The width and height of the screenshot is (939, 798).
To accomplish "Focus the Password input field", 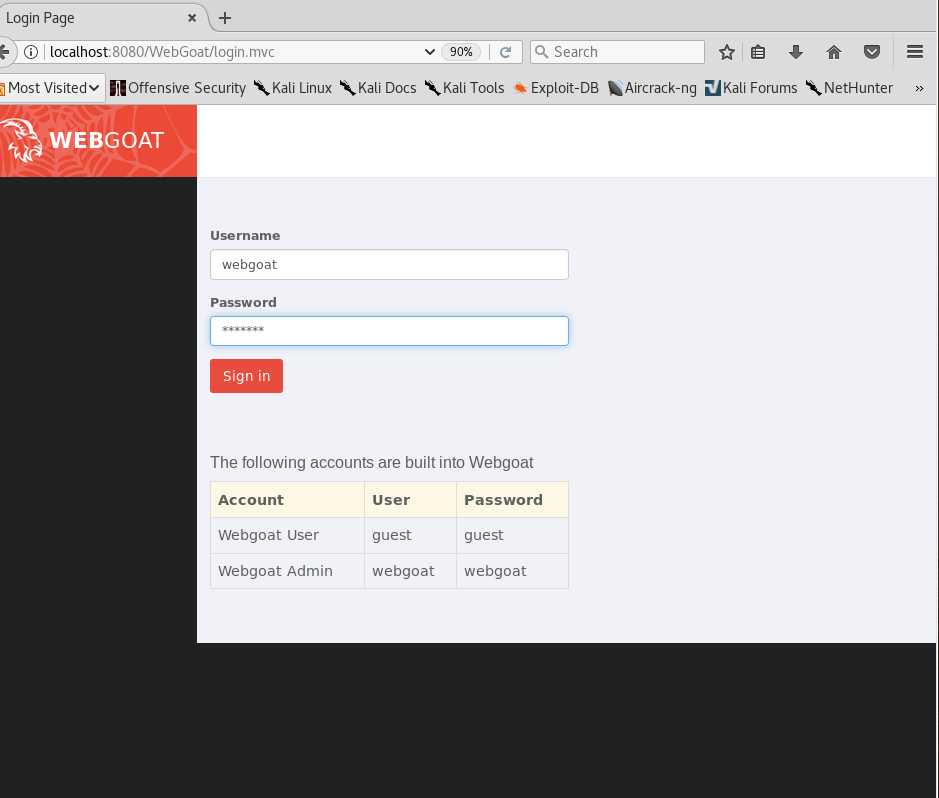I will (x=389, y=331).
